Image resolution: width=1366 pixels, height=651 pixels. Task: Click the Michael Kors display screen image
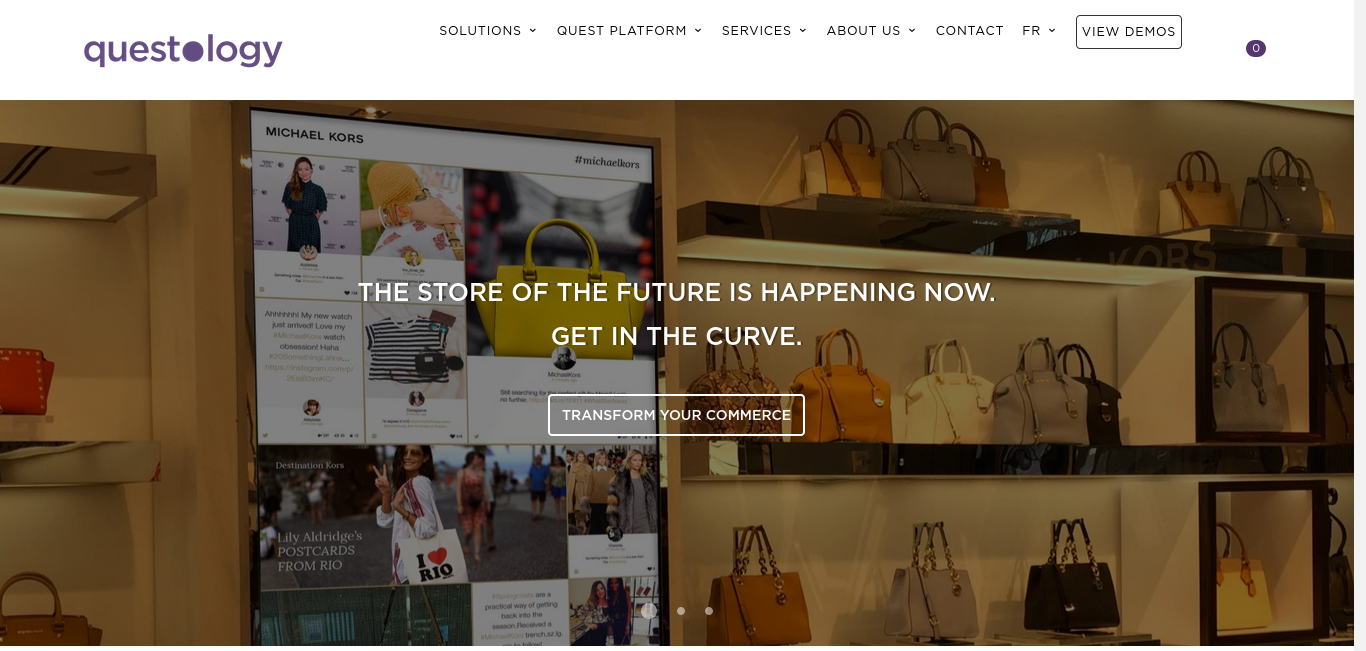click(x=456, y=380)
